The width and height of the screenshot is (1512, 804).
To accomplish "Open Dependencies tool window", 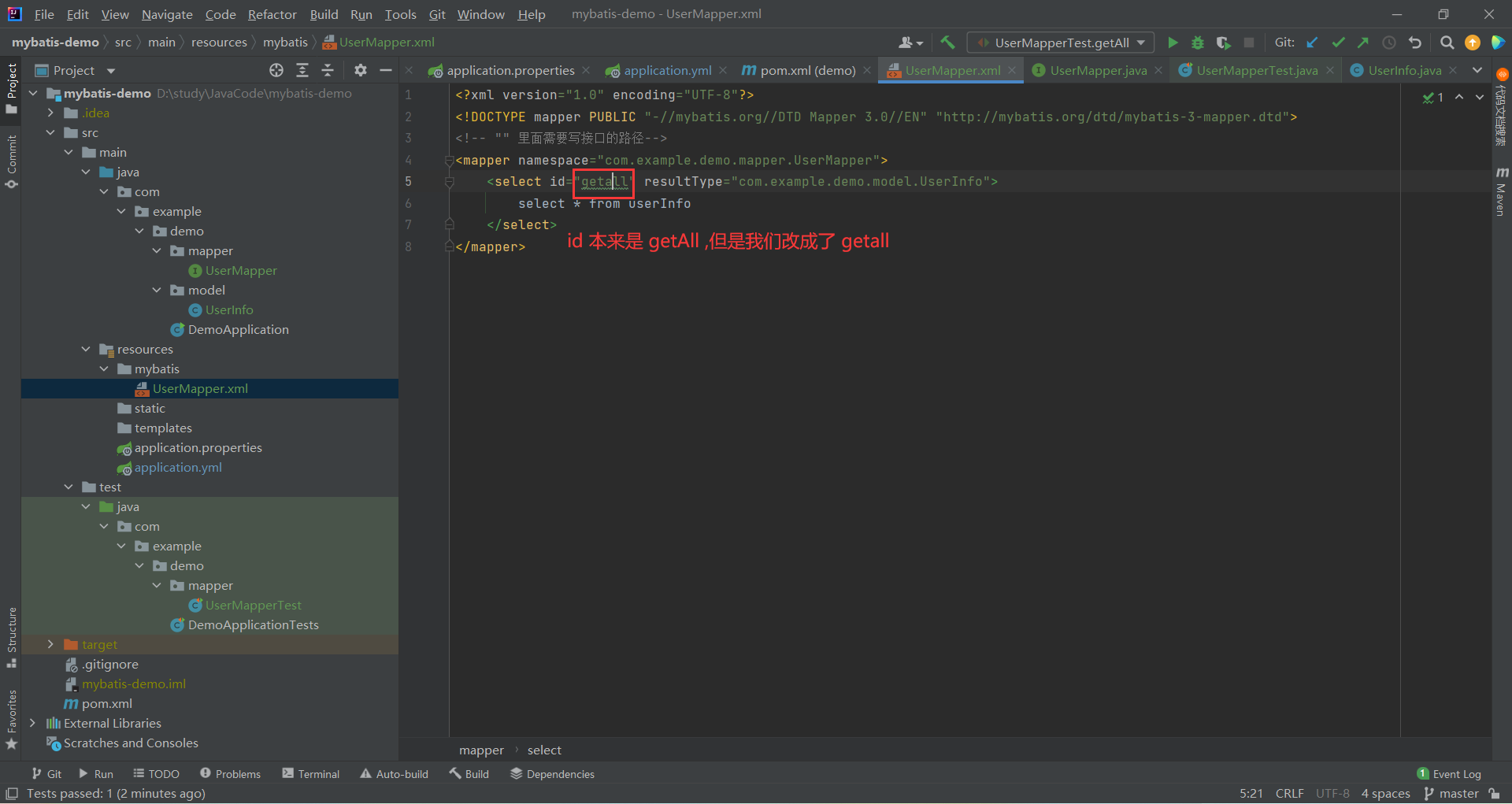I will (x=553, y=774).
